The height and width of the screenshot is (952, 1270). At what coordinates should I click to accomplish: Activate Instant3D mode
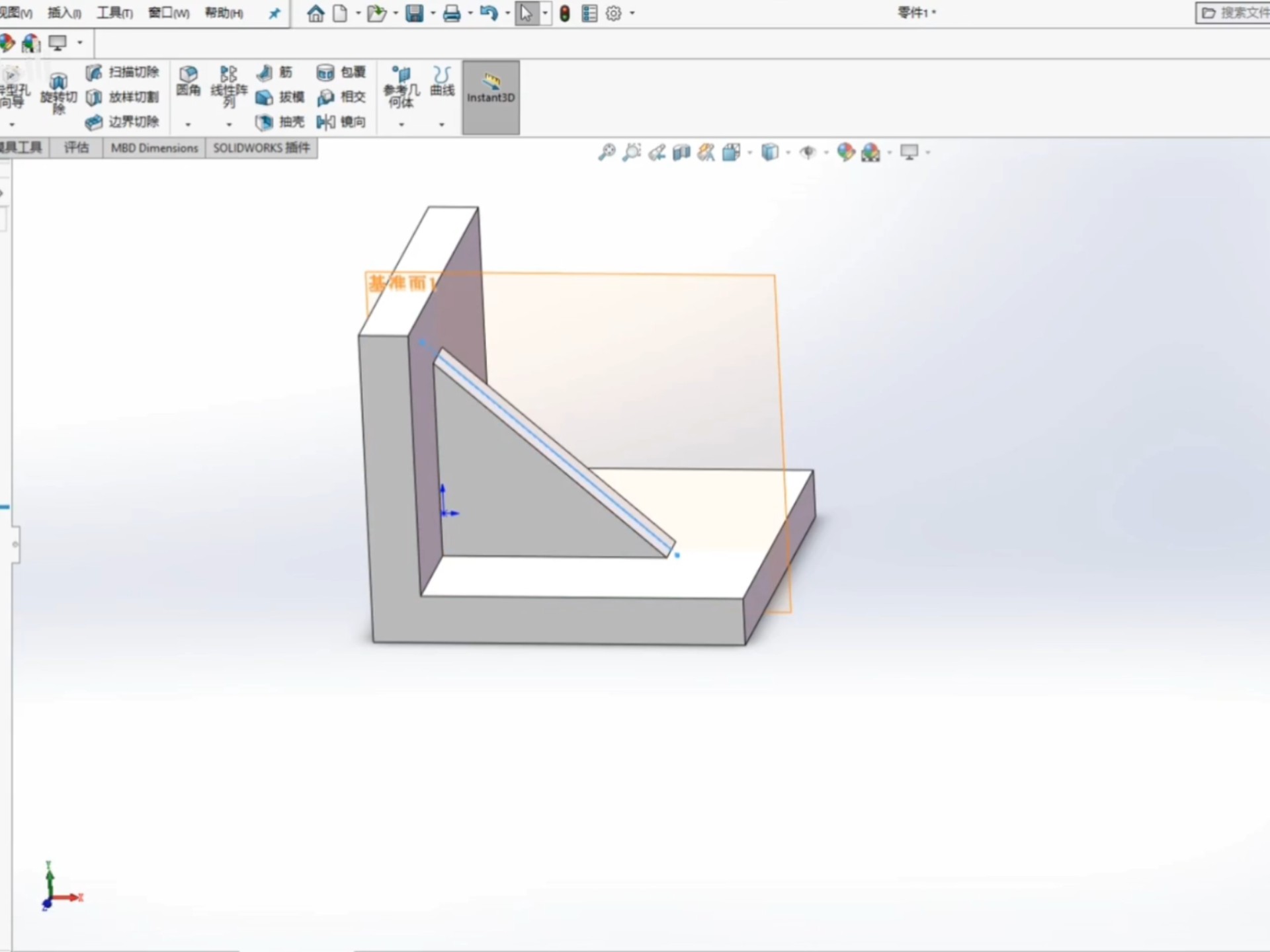point(489,97)
